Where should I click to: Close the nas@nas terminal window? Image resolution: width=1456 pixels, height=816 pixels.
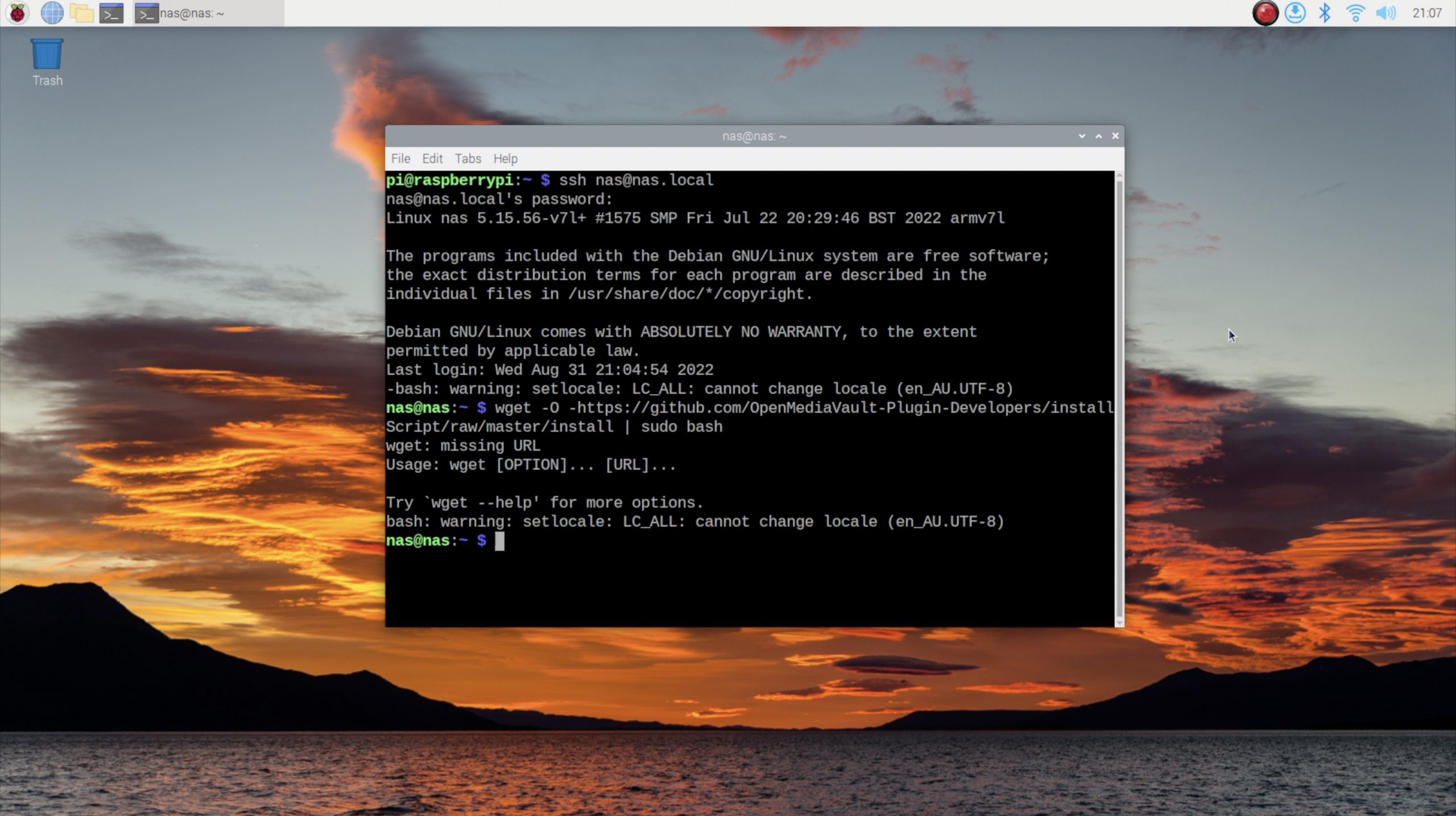(1115, 136)
